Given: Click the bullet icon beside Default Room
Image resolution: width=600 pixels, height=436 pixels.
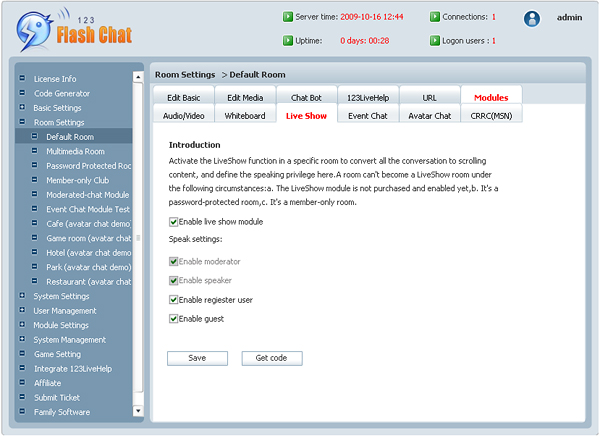Looking at the screenshot, I should 34,136.
